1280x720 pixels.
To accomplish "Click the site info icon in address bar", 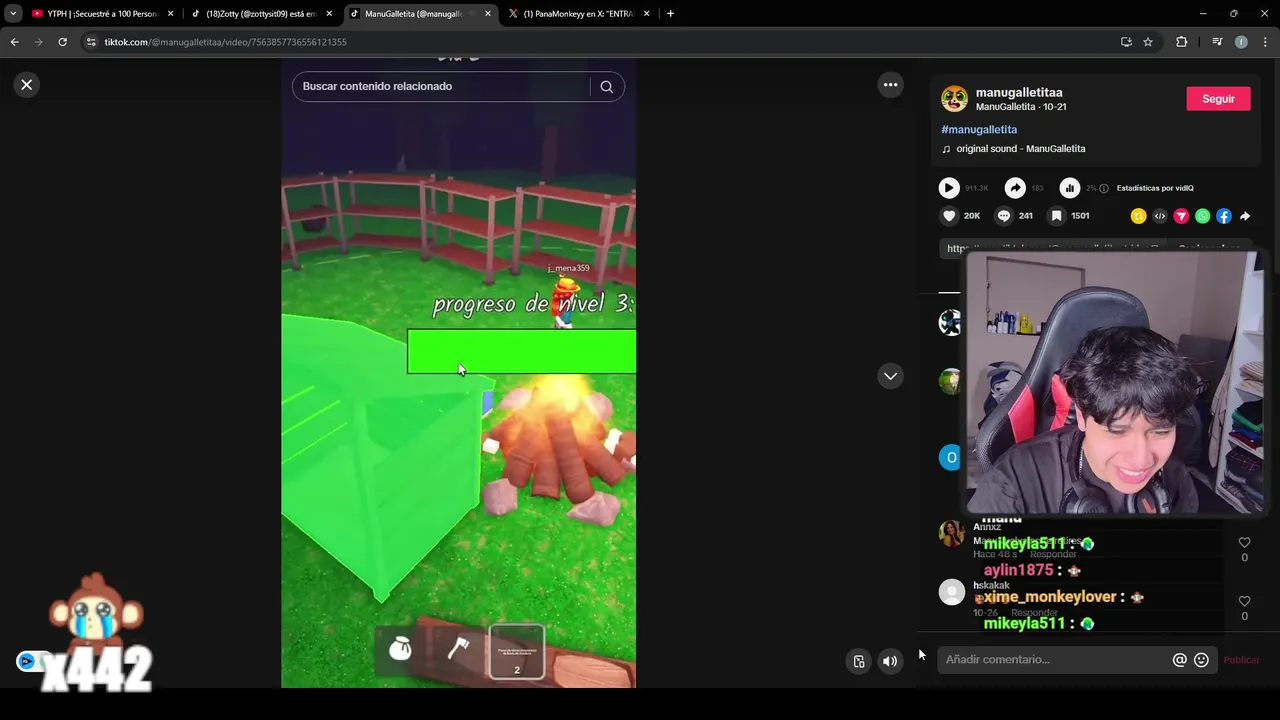I will coord(91,42).
